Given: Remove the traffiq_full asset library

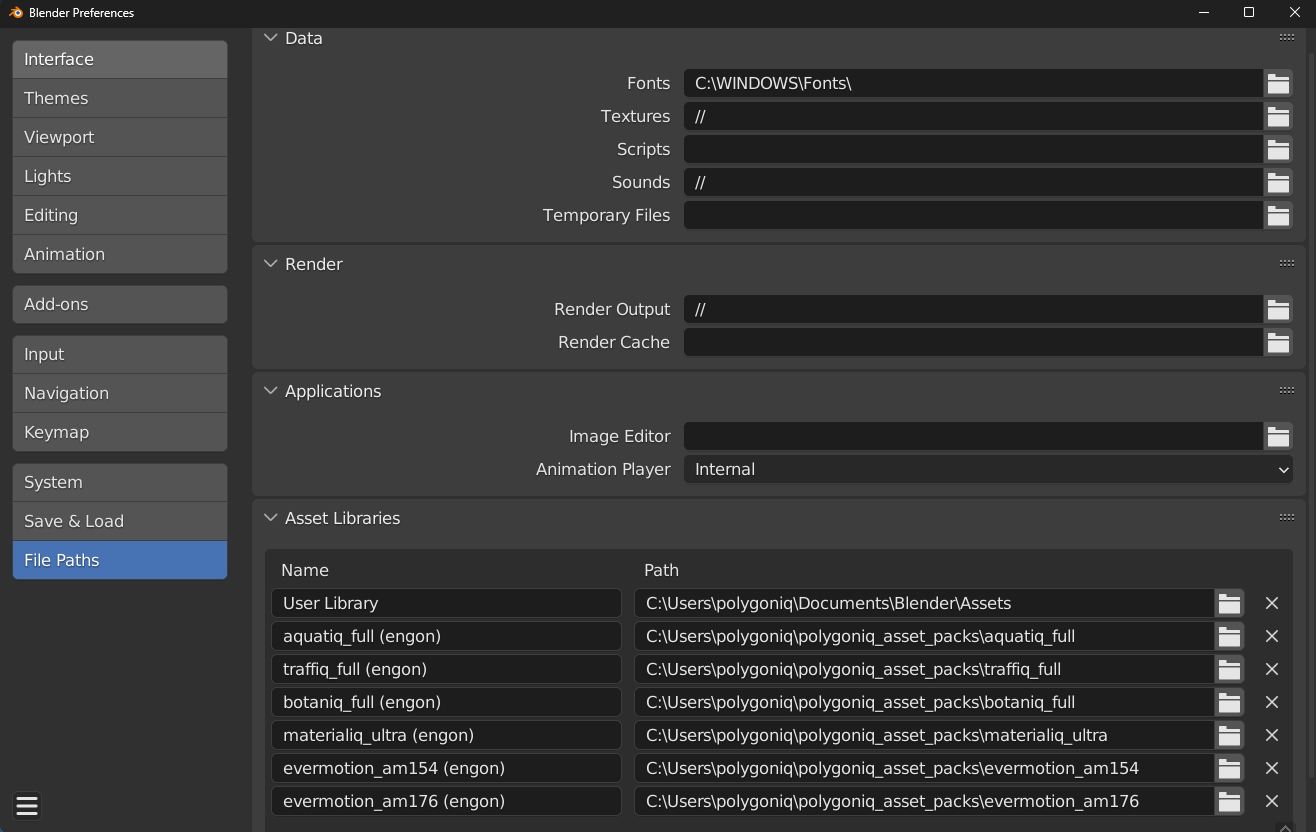Looking at the screenshot, I should (1272, 669).
